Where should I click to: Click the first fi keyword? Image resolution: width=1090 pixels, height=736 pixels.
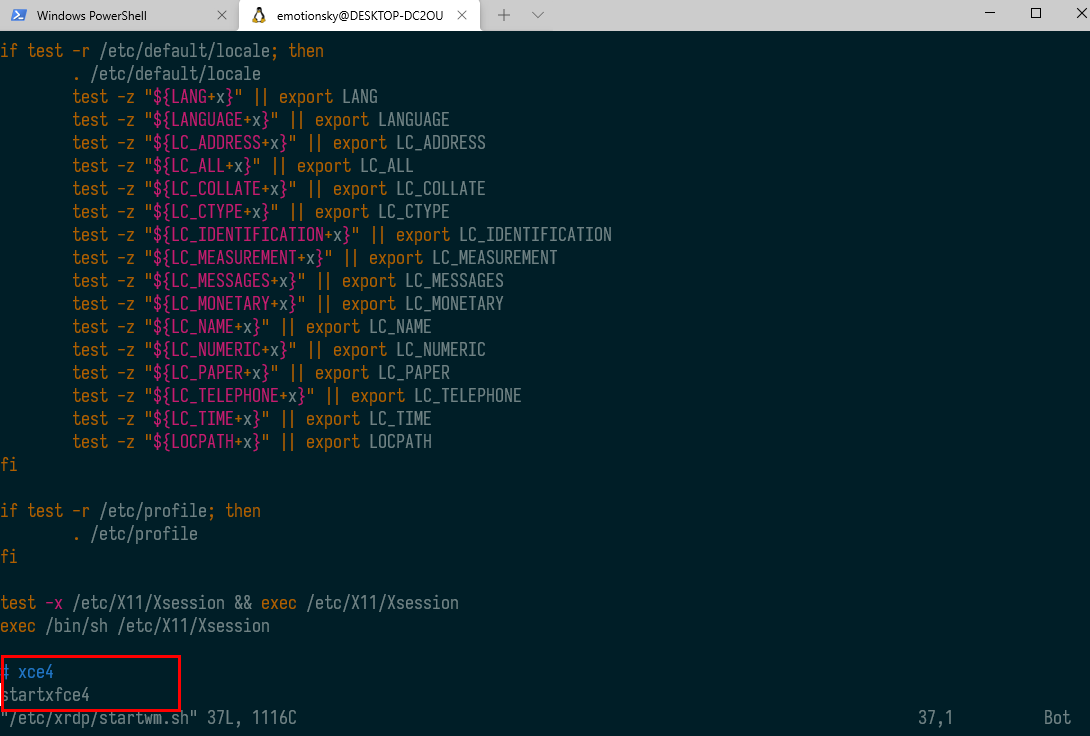9,464
